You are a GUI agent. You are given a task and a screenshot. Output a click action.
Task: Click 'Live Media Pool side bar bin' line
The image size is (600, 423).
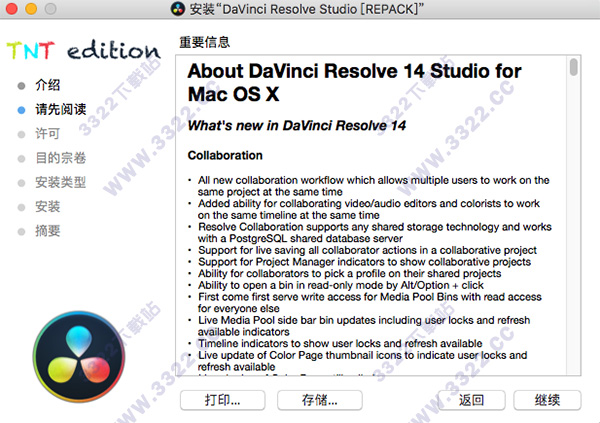tap(364, 326)
